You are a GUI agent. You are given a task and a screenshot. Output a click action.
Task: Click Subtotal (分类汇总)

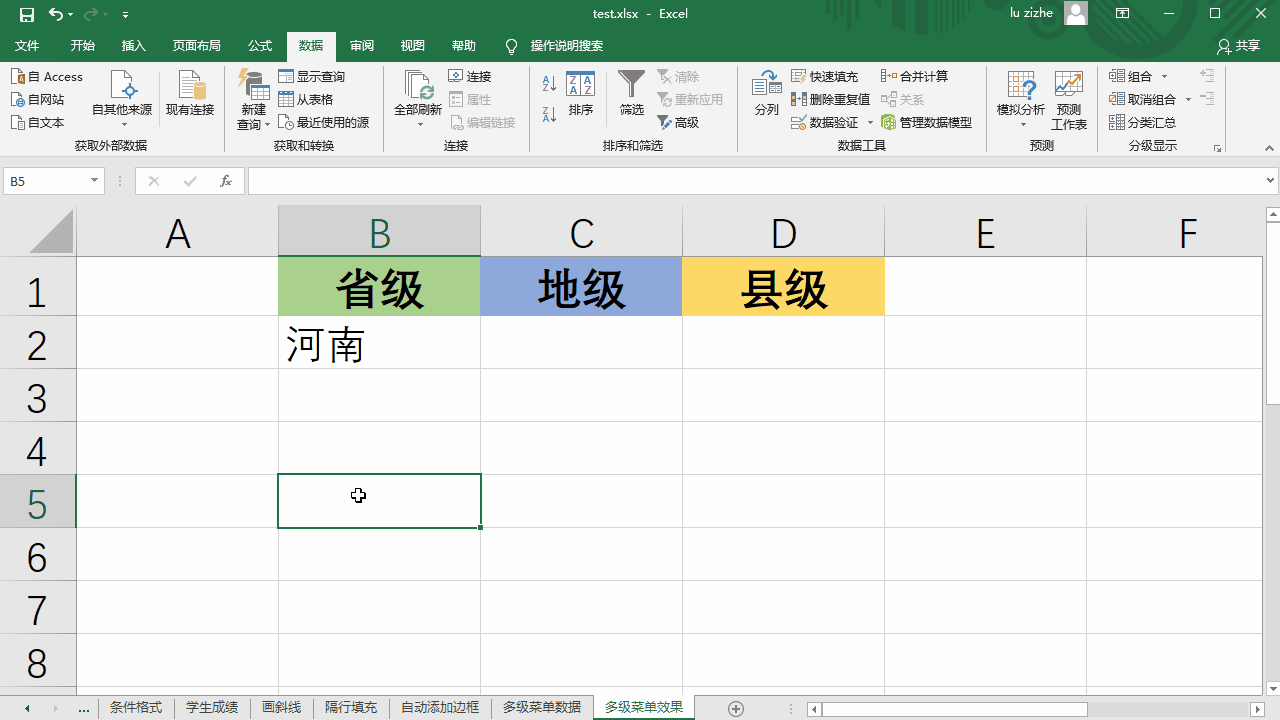(1143, 122)
